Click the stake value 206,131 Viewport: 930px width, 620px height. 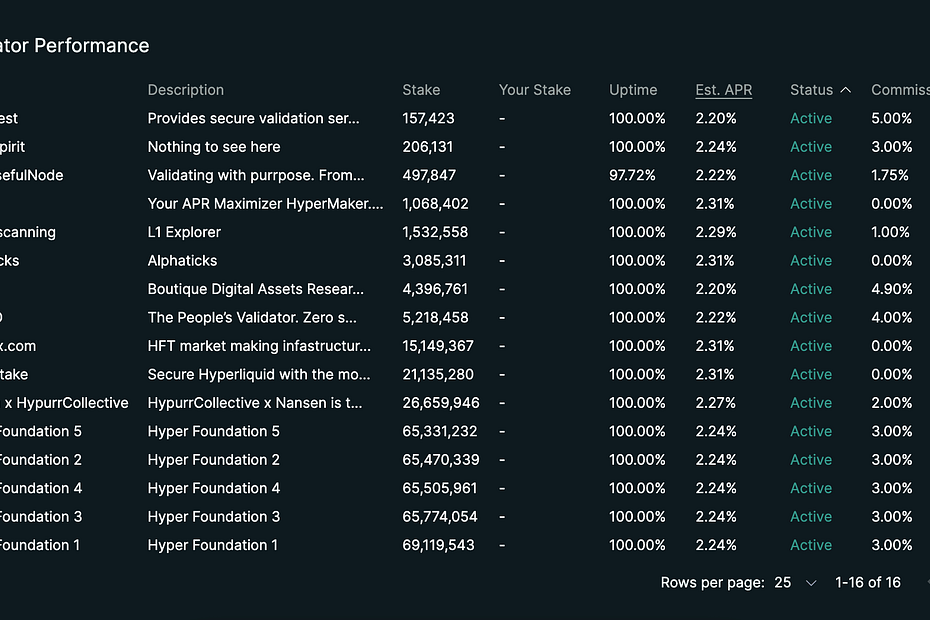(428, 147)
